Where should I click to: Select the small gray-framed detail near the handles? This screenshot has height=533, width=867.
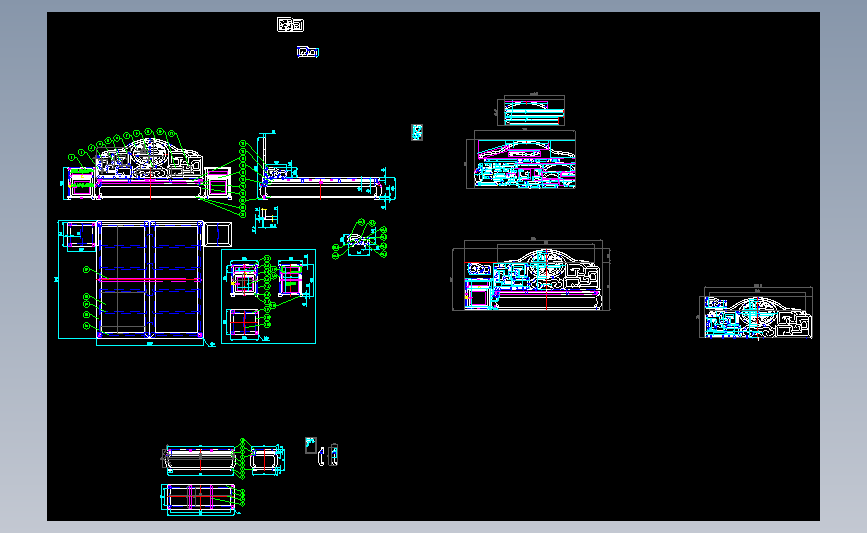point(311,445)
